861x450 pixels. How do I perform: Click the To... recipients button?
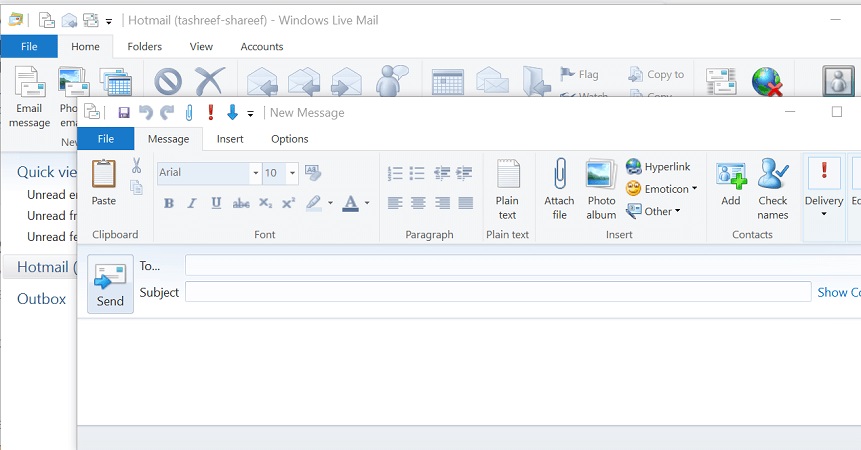point(149,266)
